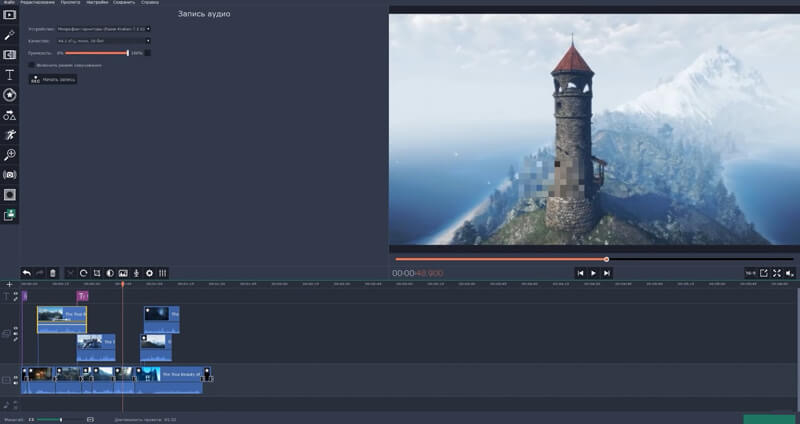
Task: Open the Справка menu
Action: (x=149, y=3)
